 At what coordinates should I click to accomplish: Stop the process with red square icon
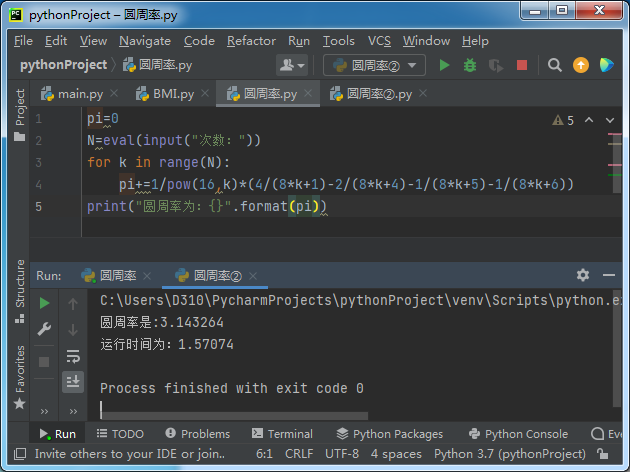[522, 65]
